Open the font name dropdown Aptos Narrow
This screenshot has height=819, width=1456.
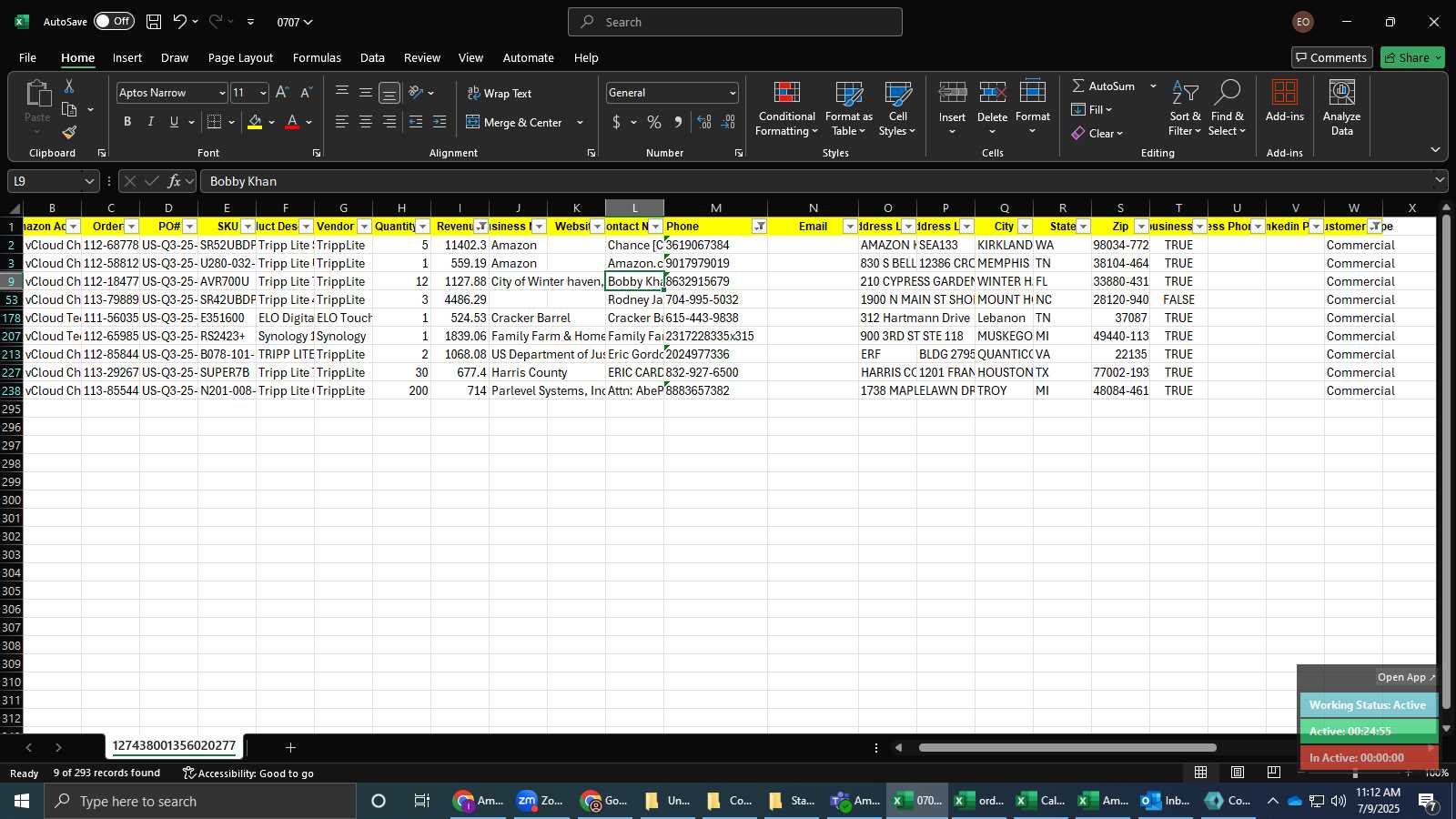[x=221, y=93]
